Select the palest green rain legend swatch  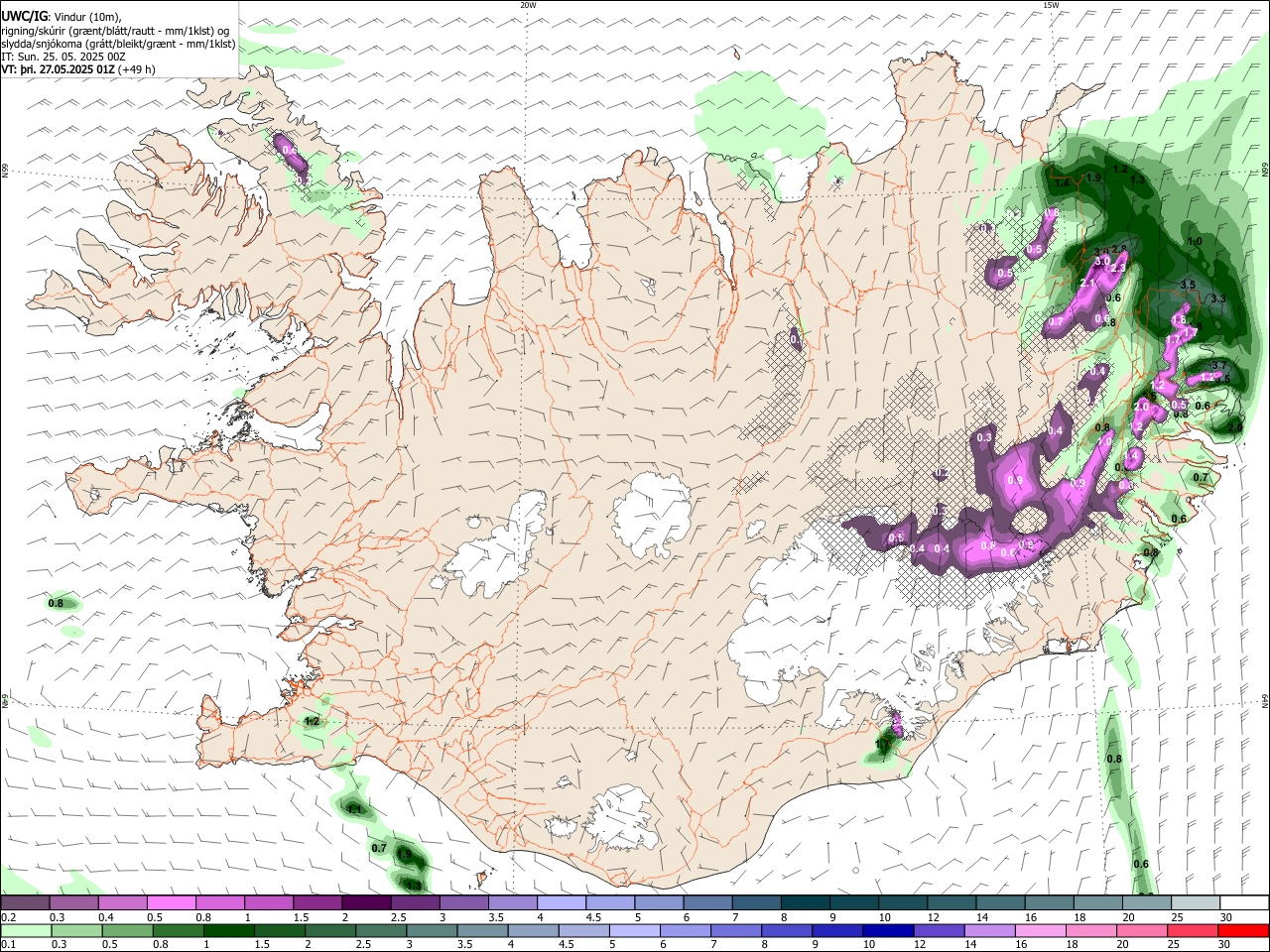[27, 931]
